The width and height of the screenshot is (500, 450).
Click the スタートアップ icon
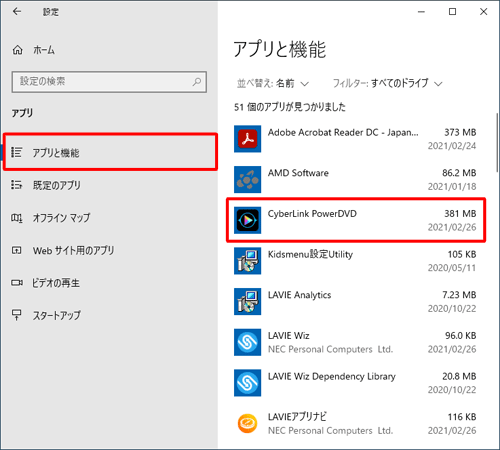pyautogui.click(x=17, y=315)
